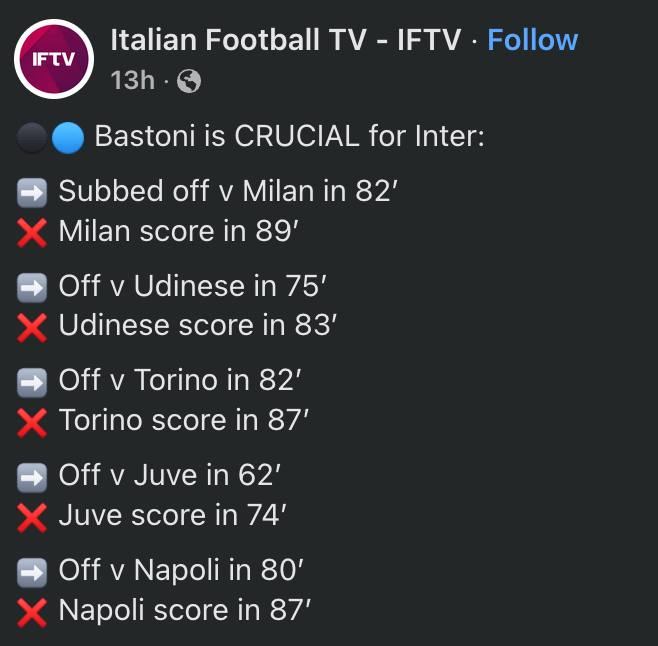658x646 pixels.
Task: Click the red X beside Napoli score
Action: 33,611
